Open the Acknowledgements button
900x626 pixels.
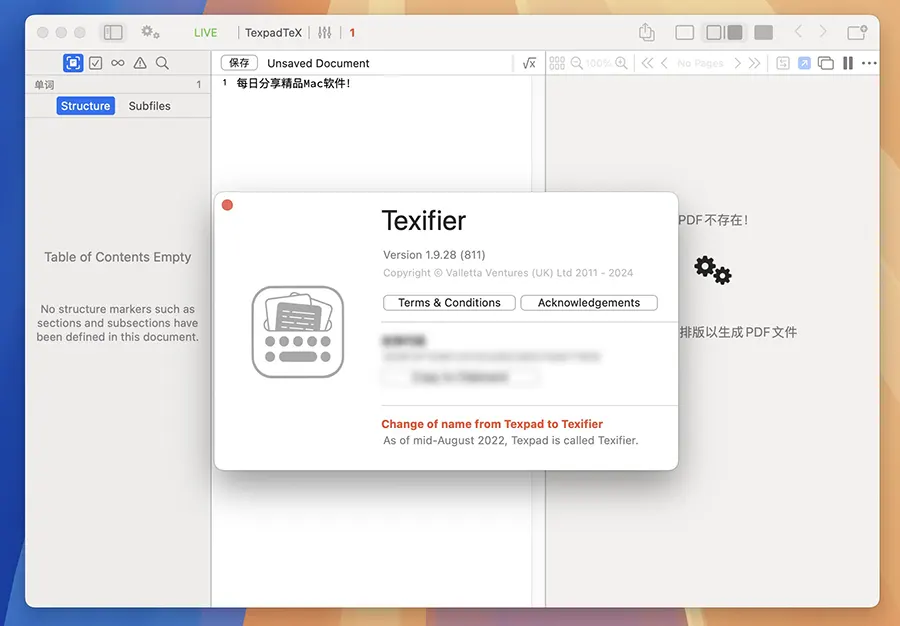coord(588,303)
